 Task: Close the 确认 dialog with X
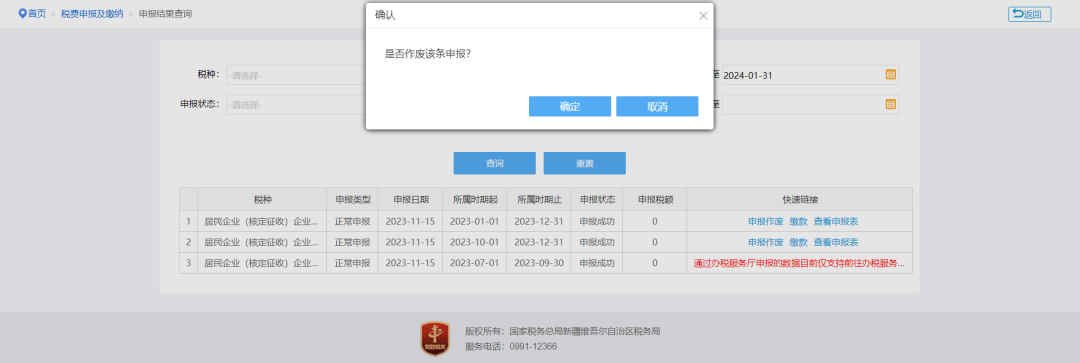(x=703, y=15)
